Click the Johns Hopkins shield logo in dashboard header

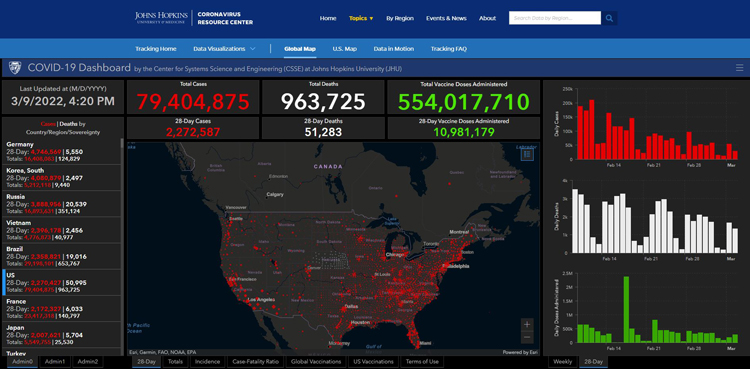tap(15, 68)
